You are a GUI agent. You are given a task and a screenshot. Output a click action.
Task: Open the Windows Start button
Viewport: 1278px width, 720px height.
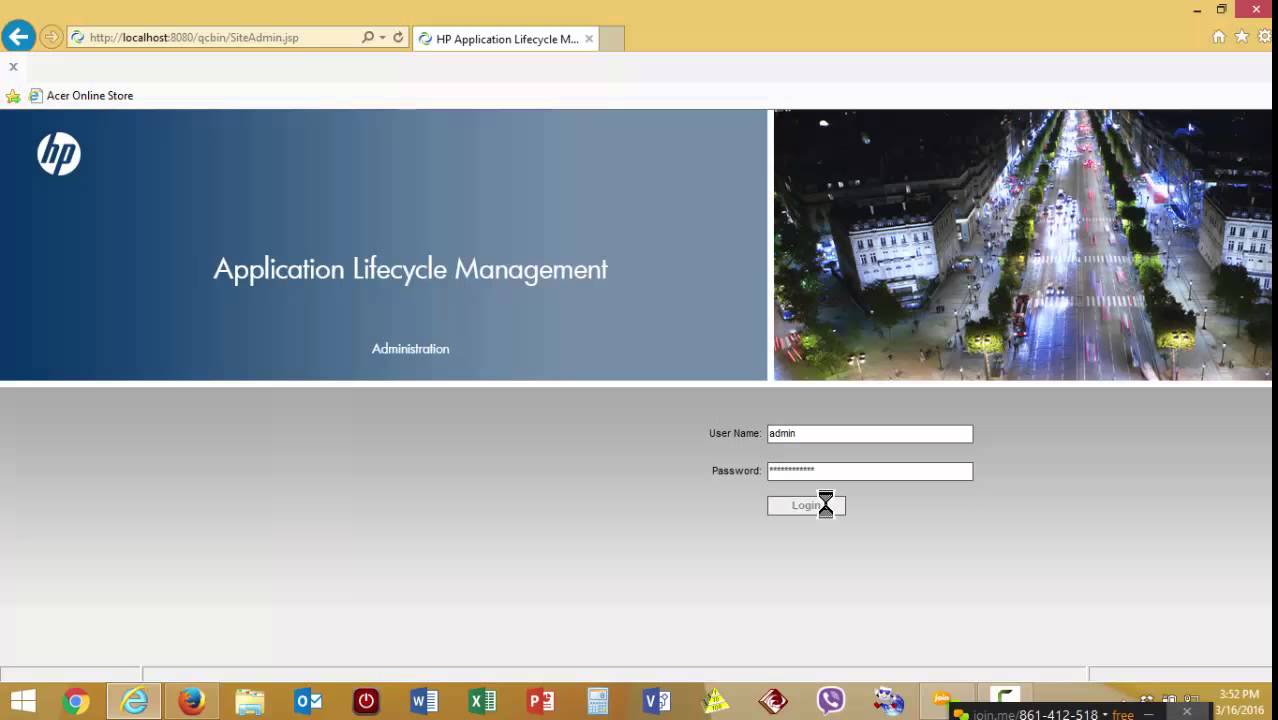(x=22, y=701)
